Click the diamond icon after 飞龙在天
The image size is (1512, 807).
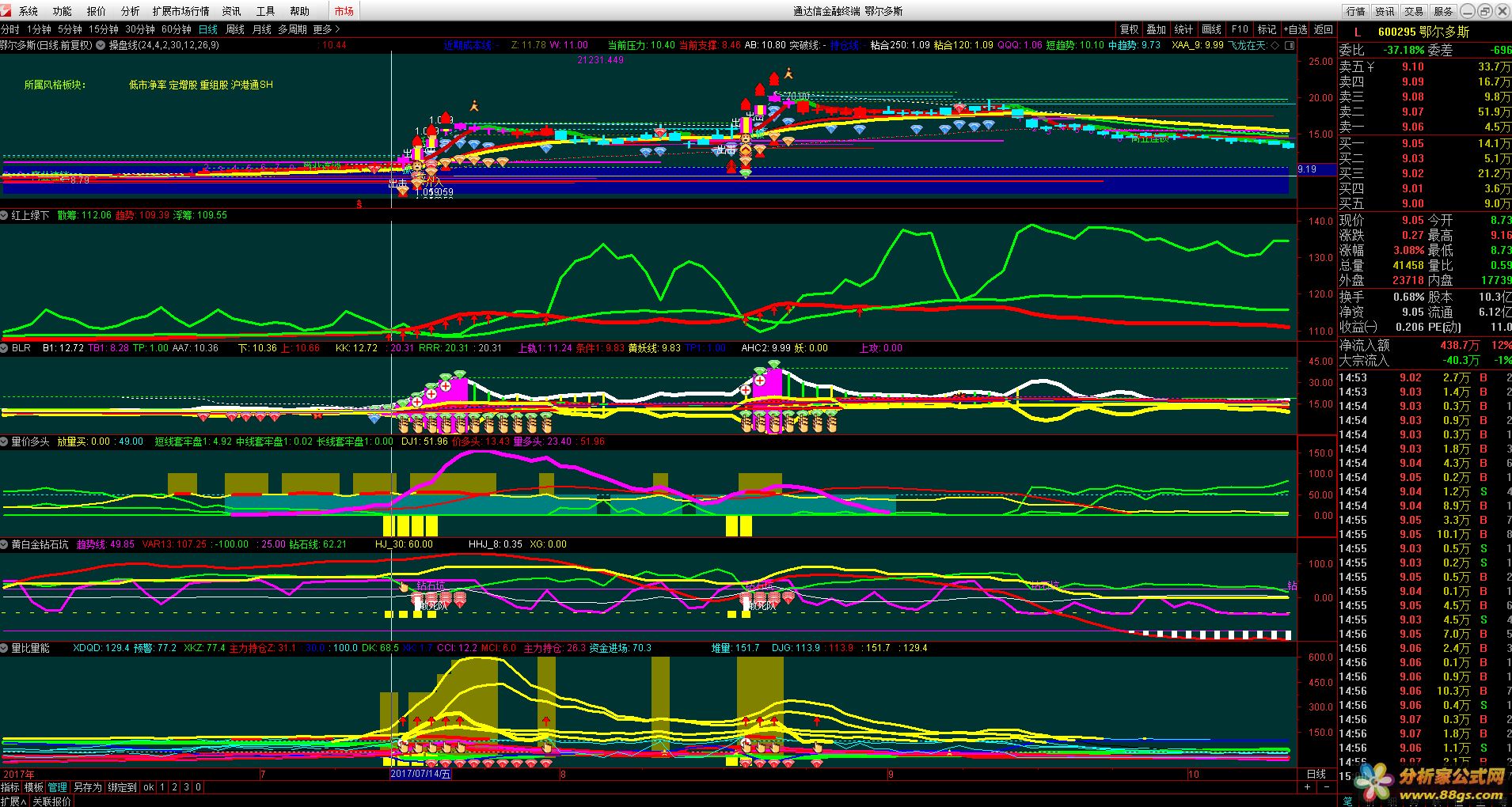pos(1275,46)
